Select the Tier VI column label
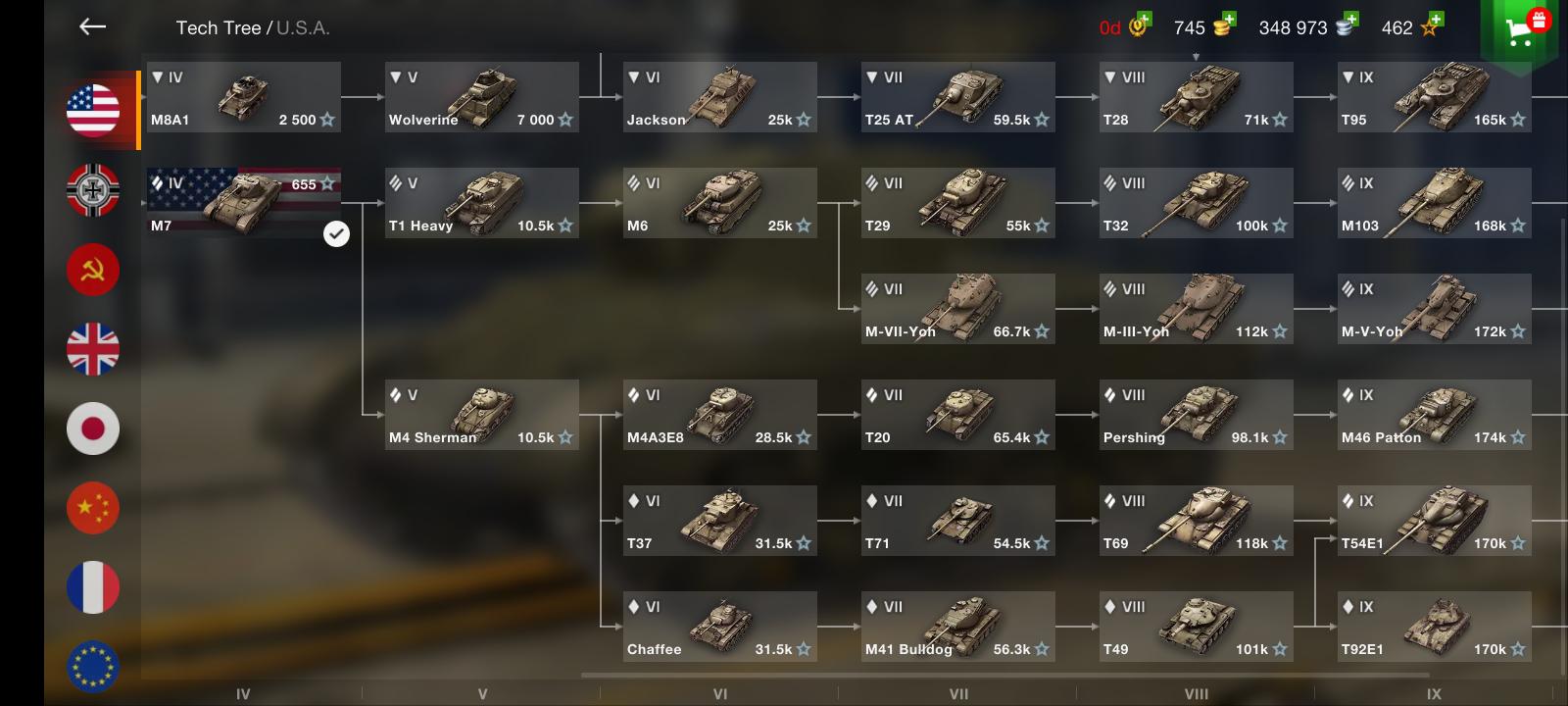The image size is (1568, 706). point(720,693)
